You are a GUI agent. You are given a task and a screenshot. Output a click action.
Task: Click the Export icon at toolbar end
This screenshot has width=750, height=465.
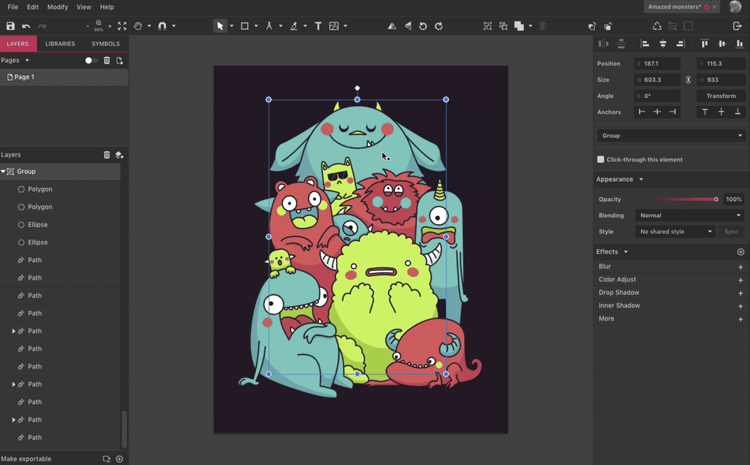tap(737, 26)
